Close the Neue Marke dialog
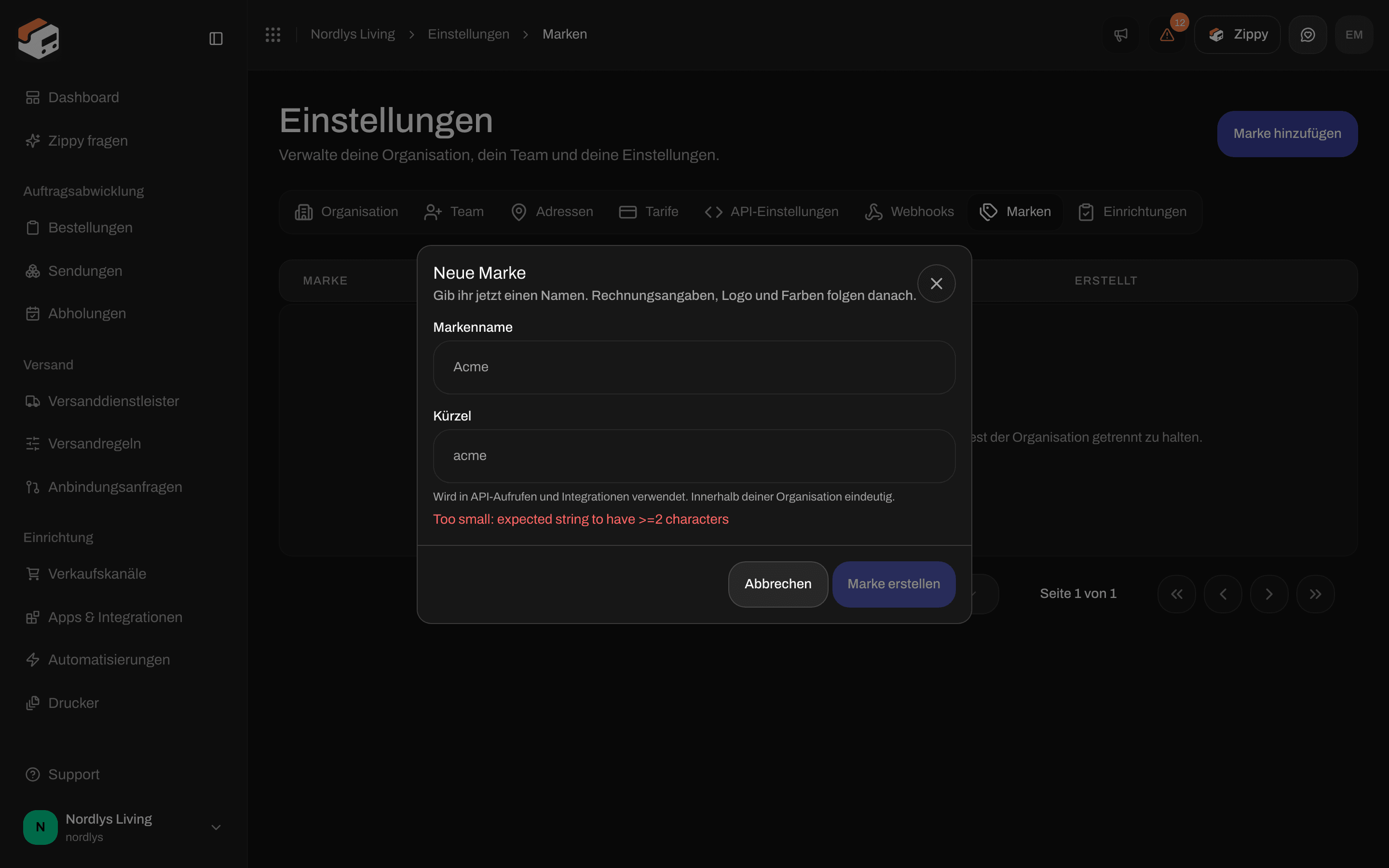Screen dimensions: 1389x868 pyautogui.click(x=936, y=284)
